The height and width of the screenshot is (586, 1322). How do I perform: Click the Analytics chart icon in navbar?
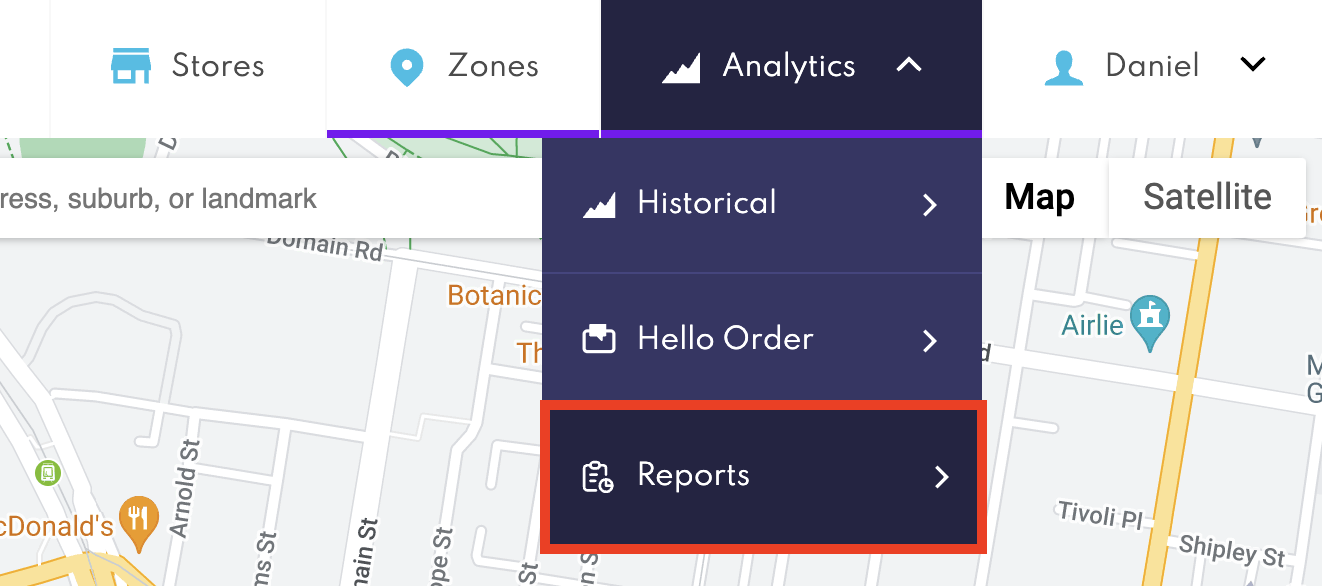point(681,68)
